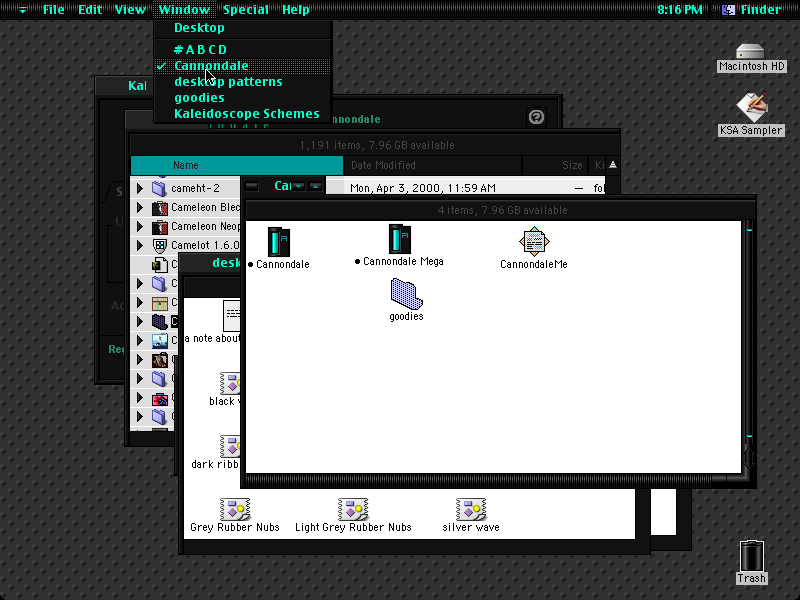
Task: Choose Desktop from the Window menu
Action: [243, 28]
